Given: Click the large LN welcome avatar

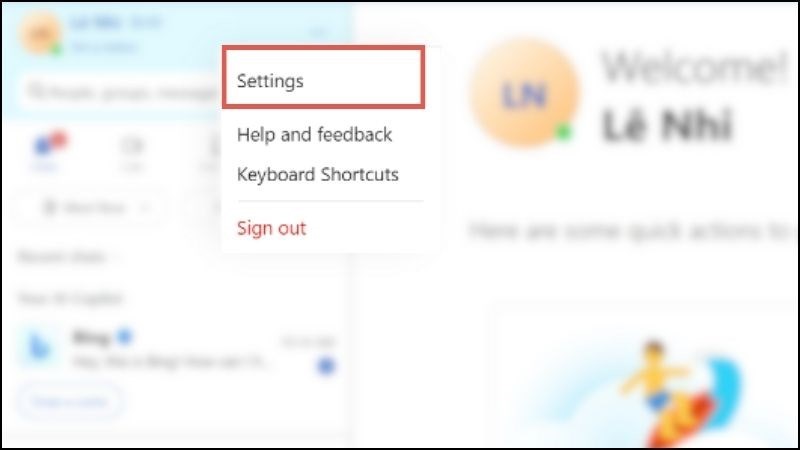Looking at the screenshot, I should click(x=525, y=95).
